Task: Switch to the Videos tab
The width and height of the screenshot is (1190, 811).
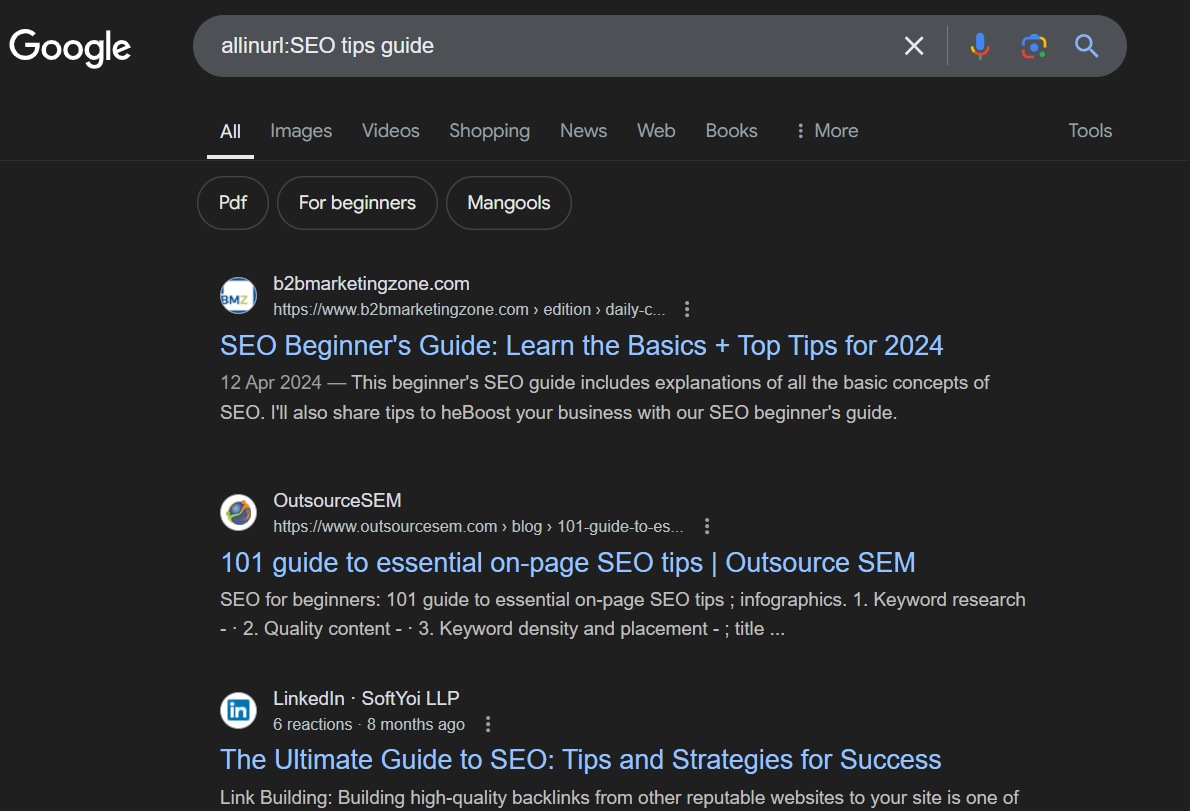Action: [x=390, y=130]
